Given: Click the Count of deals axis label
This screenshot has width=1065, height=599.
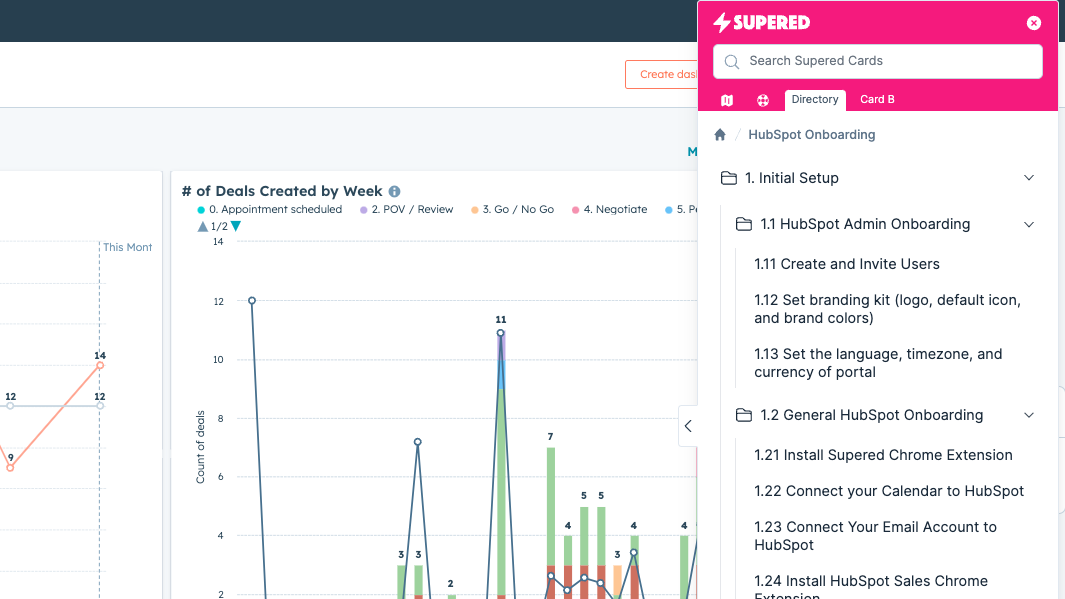Looking at the screenshot, I should pyautogui.click(x=200, y=447).
